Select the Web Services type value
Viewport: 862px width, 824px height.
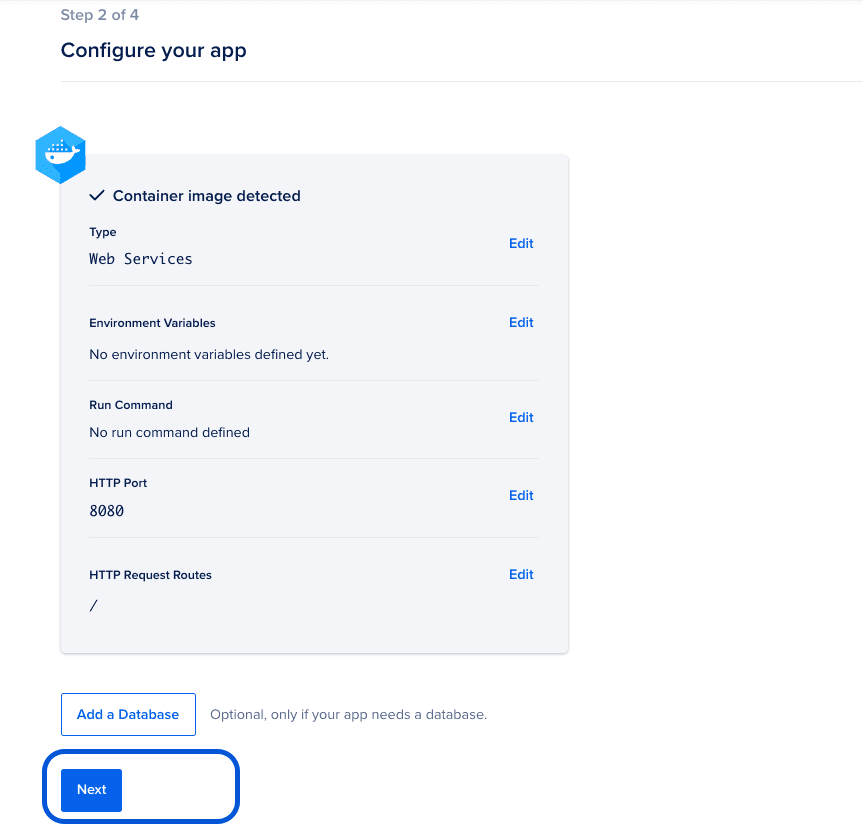coord(140,259)
